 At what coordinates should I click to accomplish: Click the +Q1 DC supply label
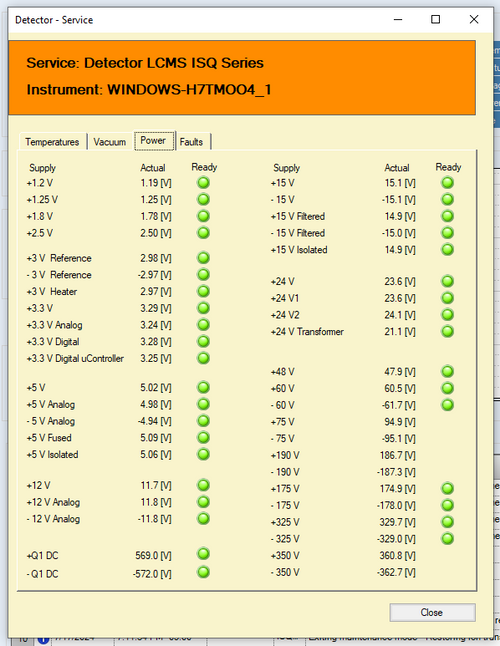pos(42,556)
